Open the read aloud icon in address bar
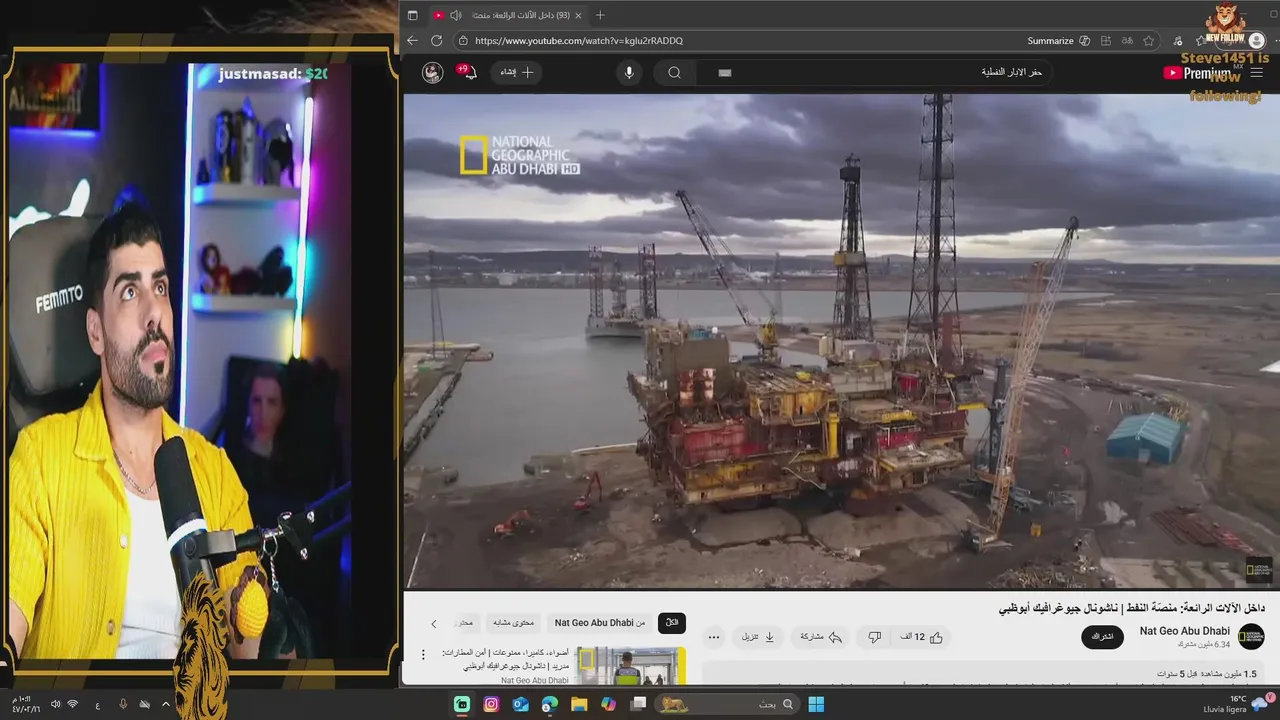Image resolution: width=1280 pixels, height=720 pixels. 1127,41
